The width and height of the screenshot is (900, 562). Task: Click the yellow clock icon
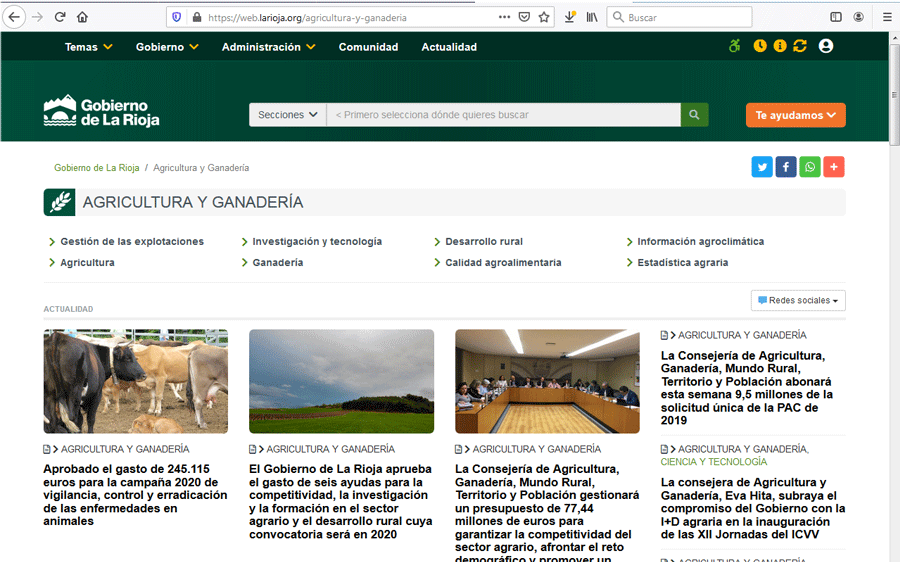coord(760,46)
